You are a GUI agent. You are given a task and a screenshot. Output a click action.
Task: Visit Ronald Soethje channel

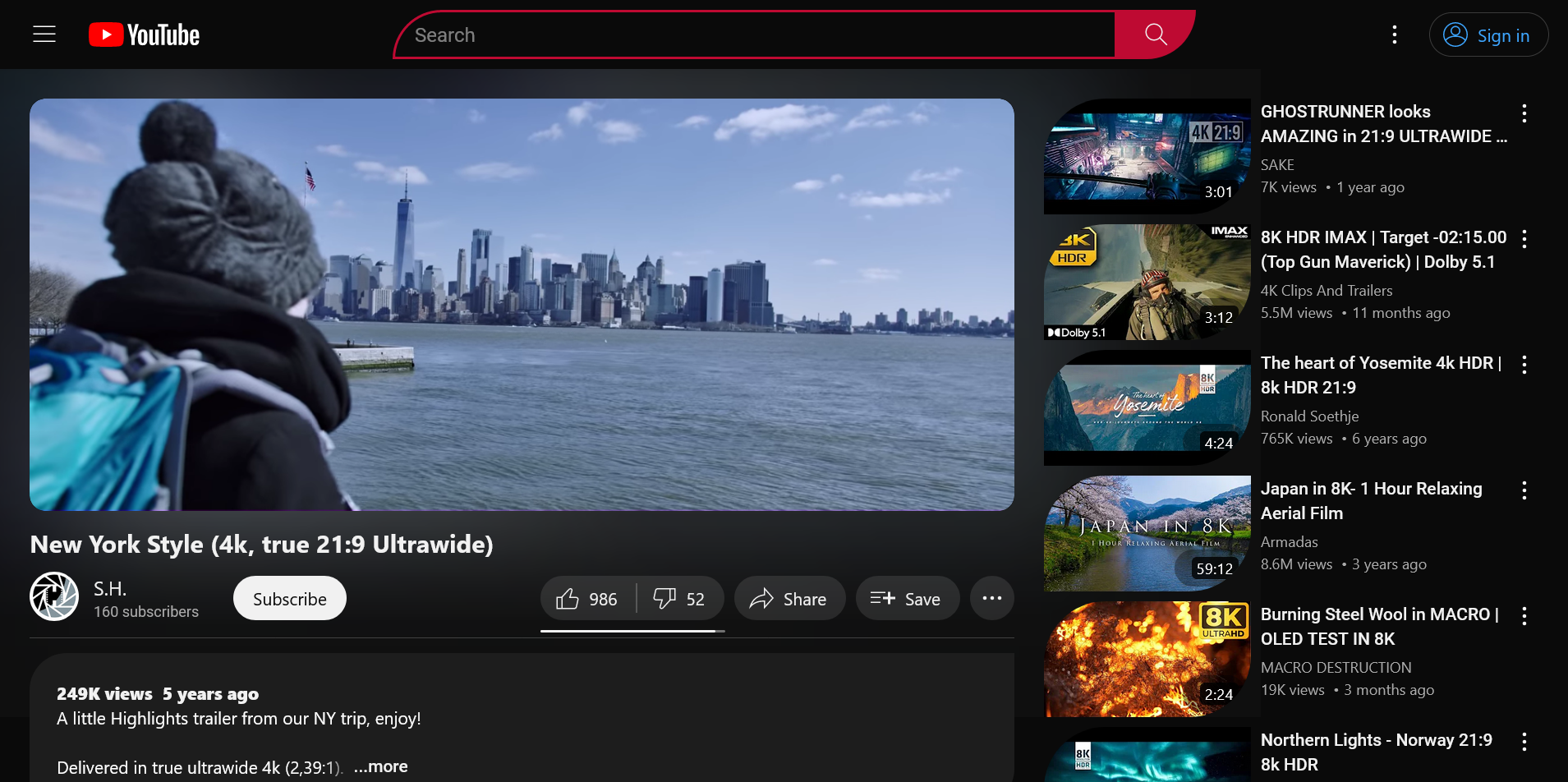pyautogui.click(x=1309, y=416)
